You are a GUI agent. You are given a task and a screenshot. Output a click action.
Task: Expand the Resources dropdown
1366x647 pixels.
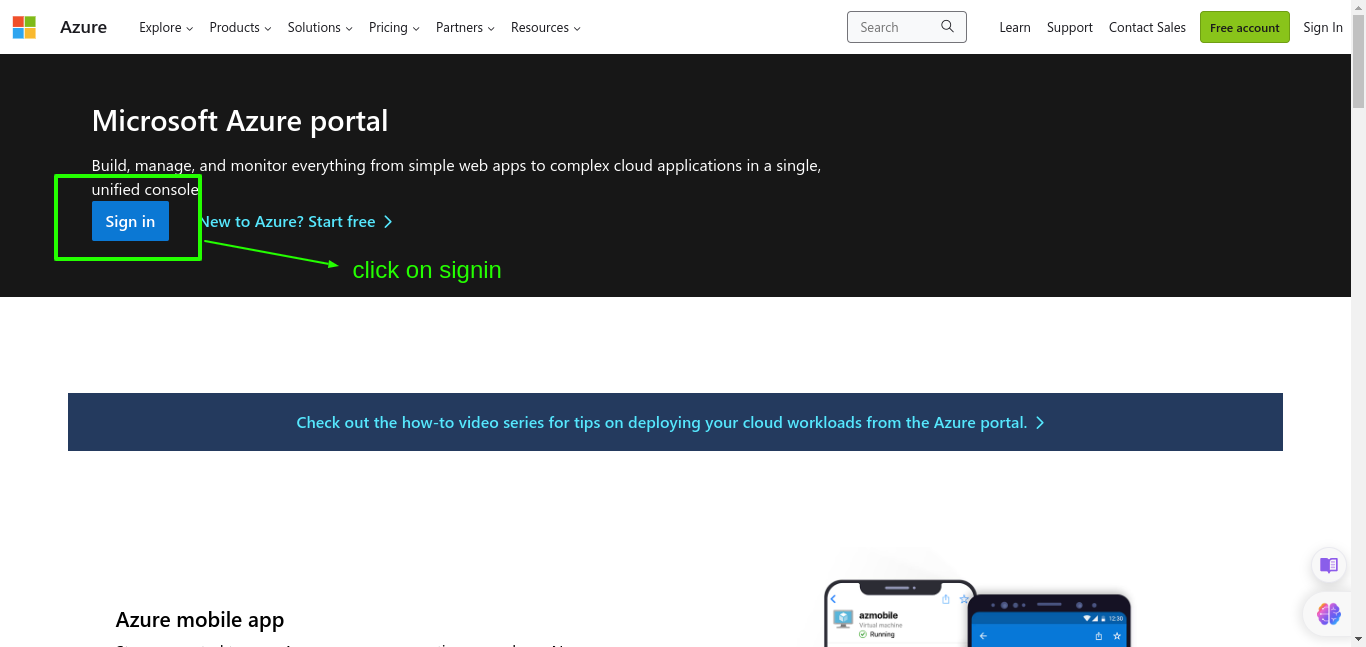pyautogui.click(x=545, y=28)
